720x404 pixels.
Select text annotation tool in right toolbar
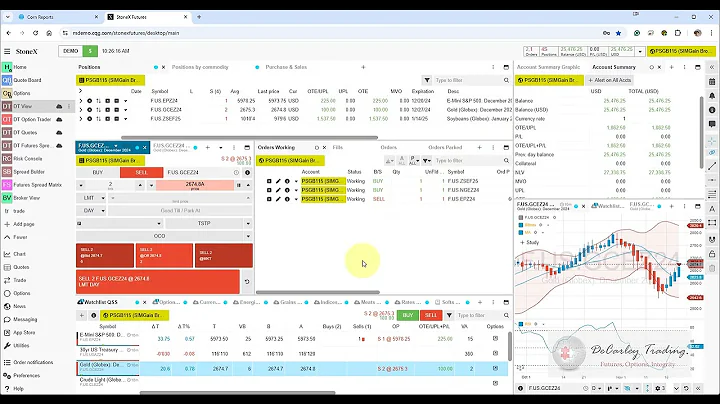point(712,209)
